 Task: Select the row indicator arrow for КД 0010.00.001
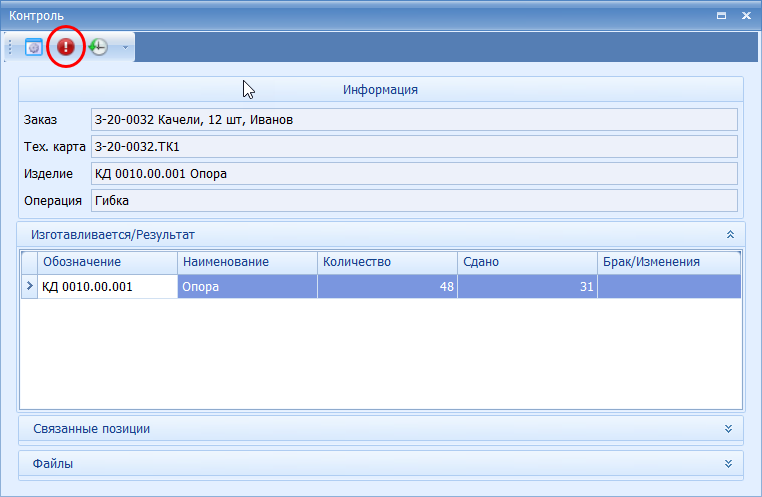[x=29, y=287]
